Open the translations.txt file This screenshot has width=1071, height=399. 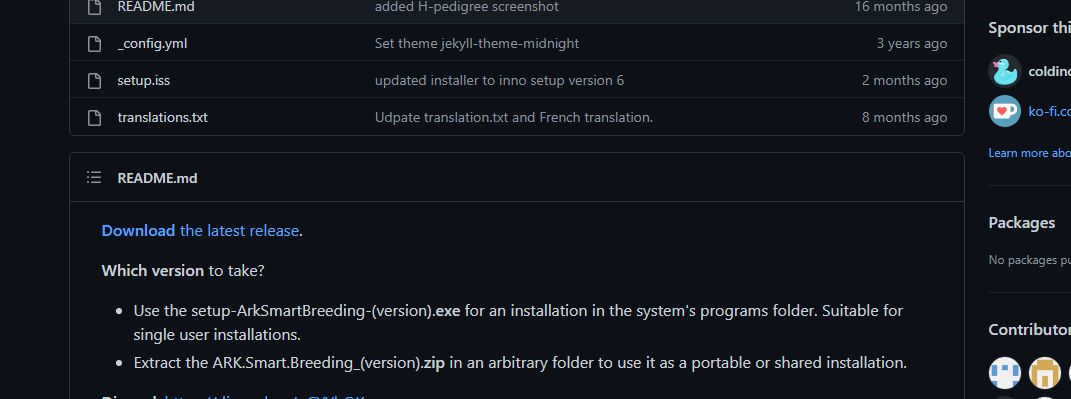point(163,118)
